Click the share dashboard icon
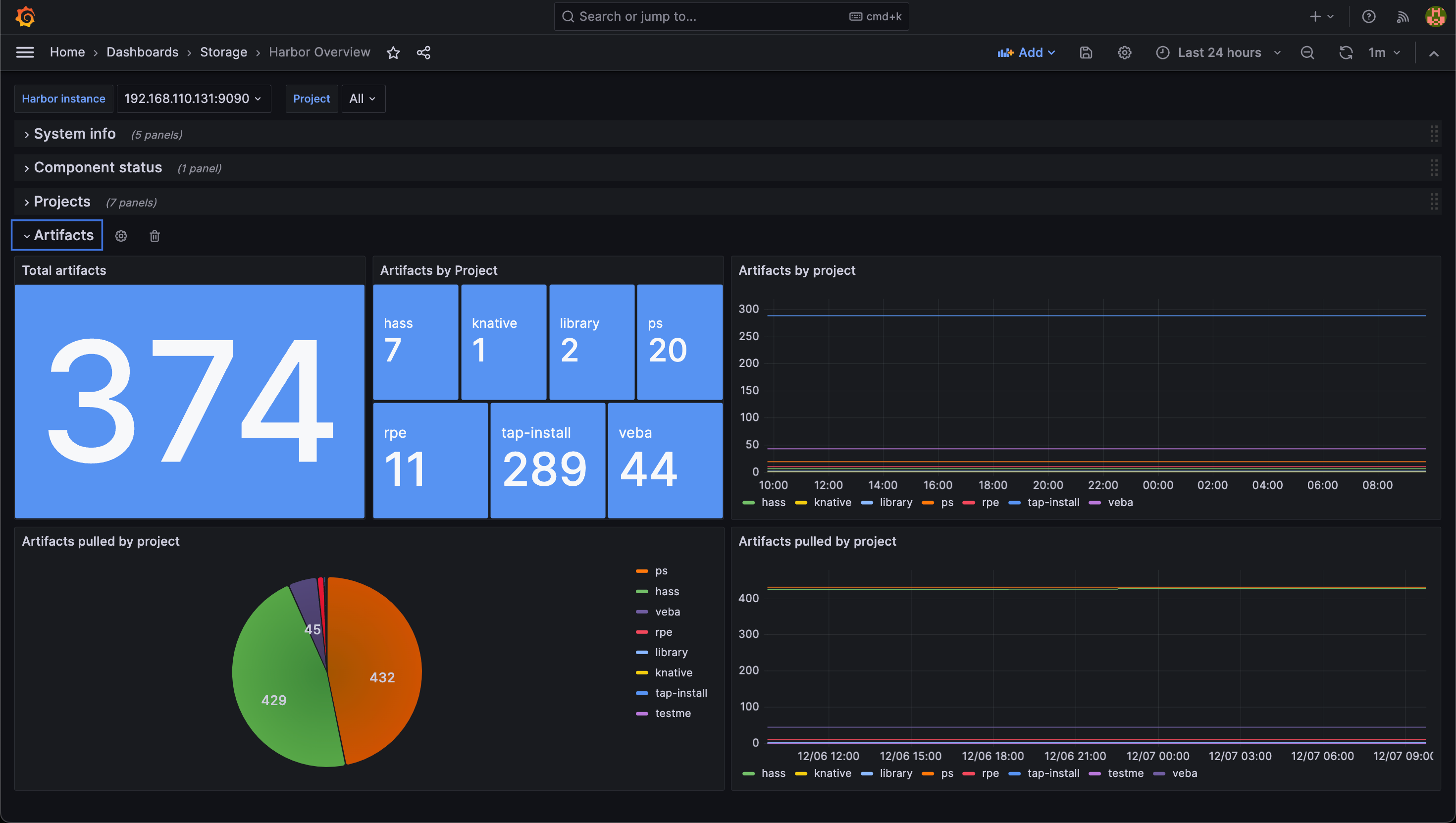This screenshot has width=1456, height=823. [x=423, y=51]
